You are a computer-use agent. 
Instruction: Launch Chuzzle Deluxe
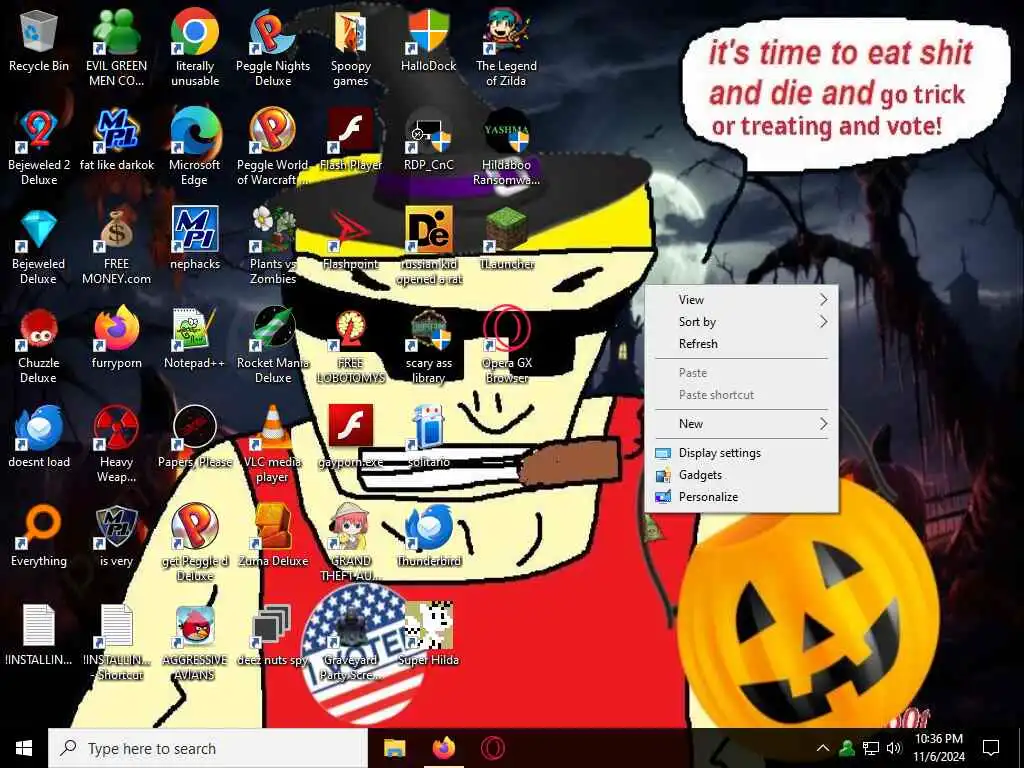pos(39,346)
